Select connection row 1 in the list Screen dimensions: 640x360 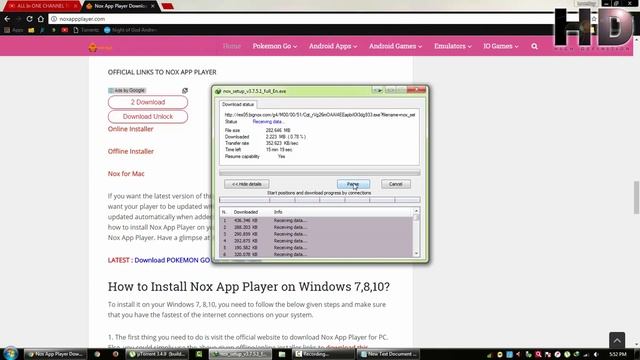(x=316, y=220)
